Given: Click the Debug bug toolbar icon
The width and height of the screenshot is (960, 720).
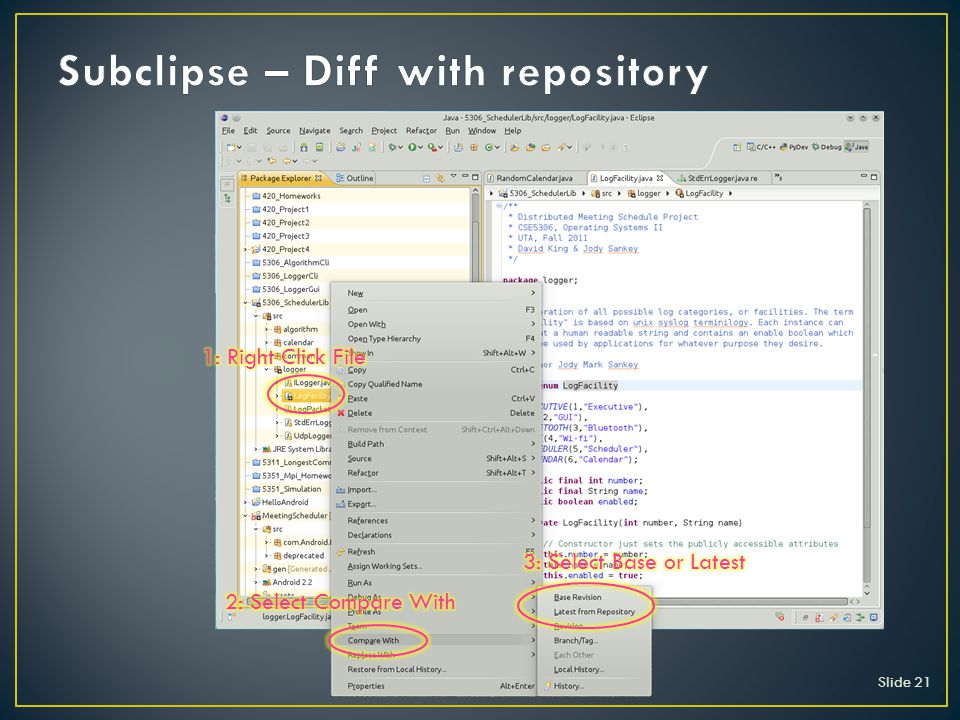Looking at the screenshot, I should [392, 147].
